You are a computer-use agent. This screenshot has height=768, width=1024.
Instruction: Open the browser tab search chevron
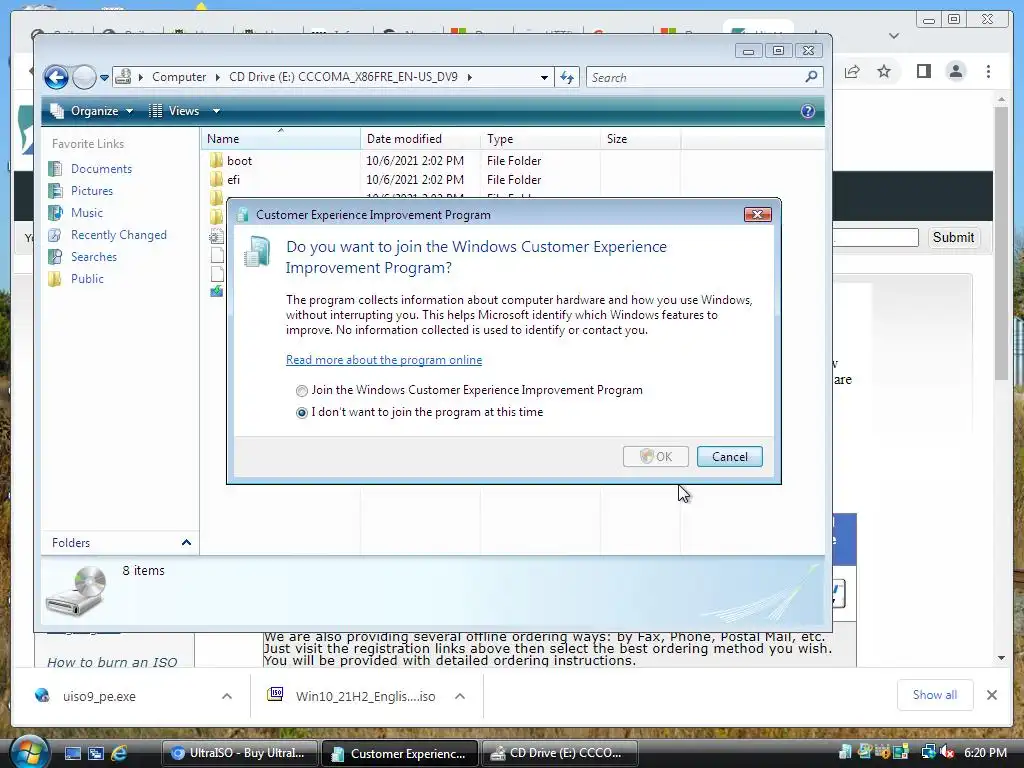pos(894,36)
